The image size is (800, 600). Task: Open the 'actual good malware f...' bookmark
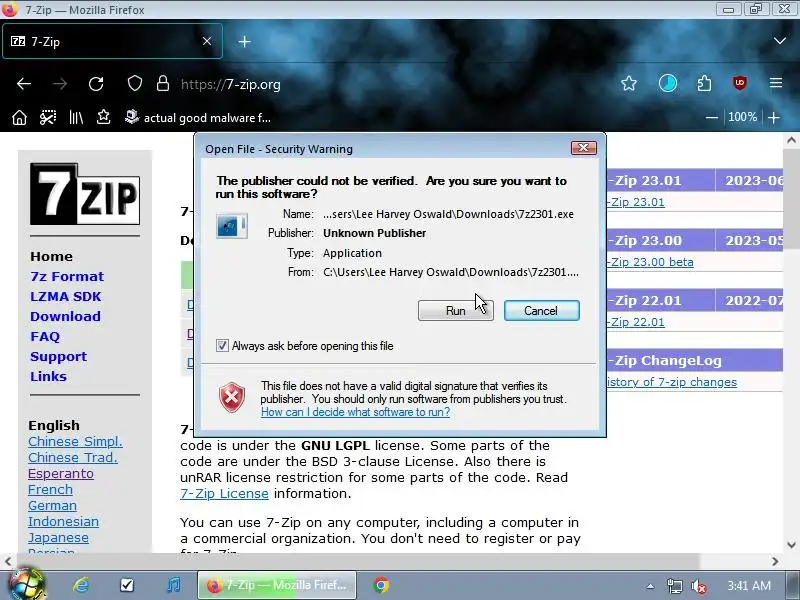[x=198, y=118]
